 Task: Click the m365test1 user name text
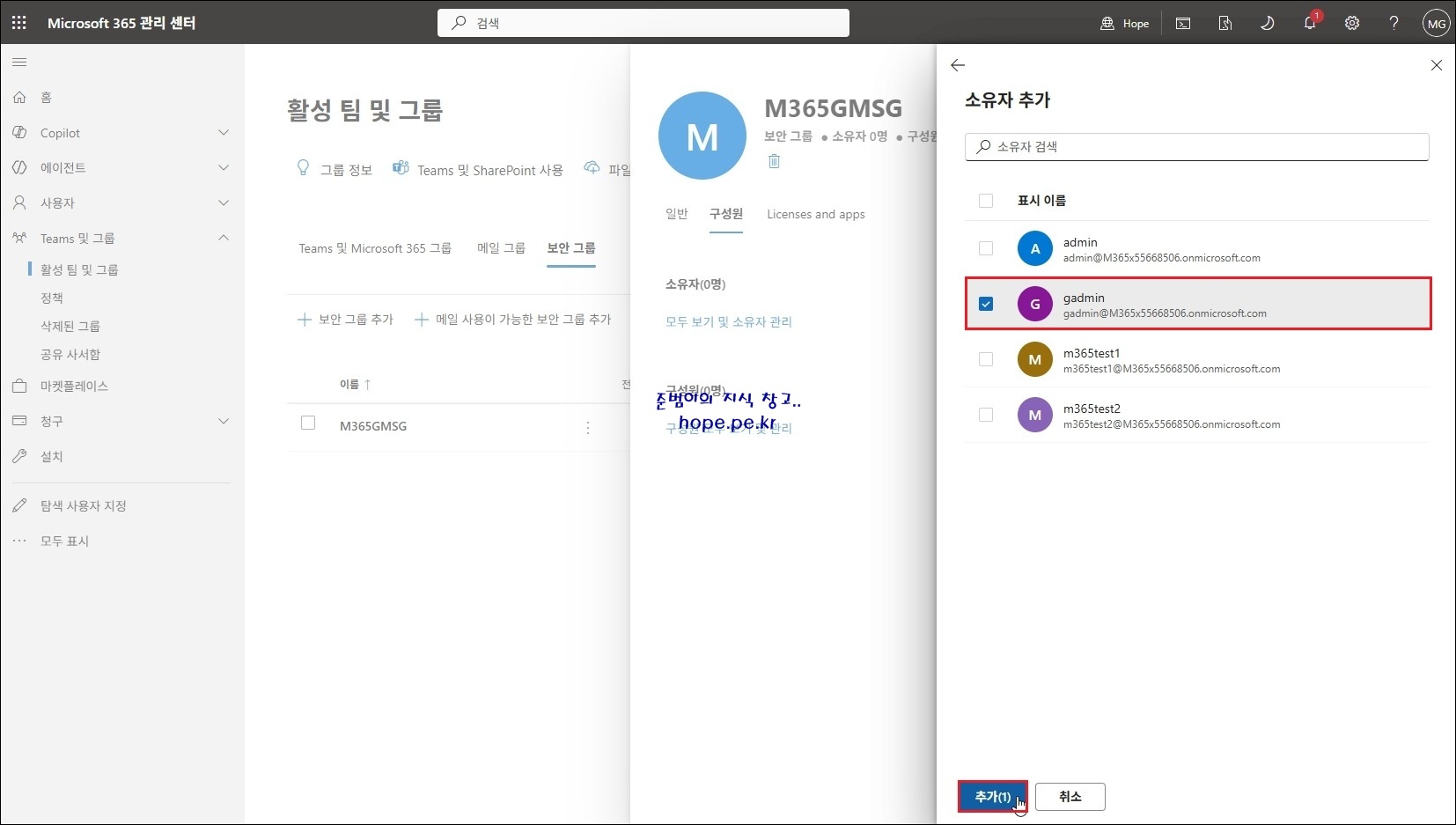[1092, 353]
